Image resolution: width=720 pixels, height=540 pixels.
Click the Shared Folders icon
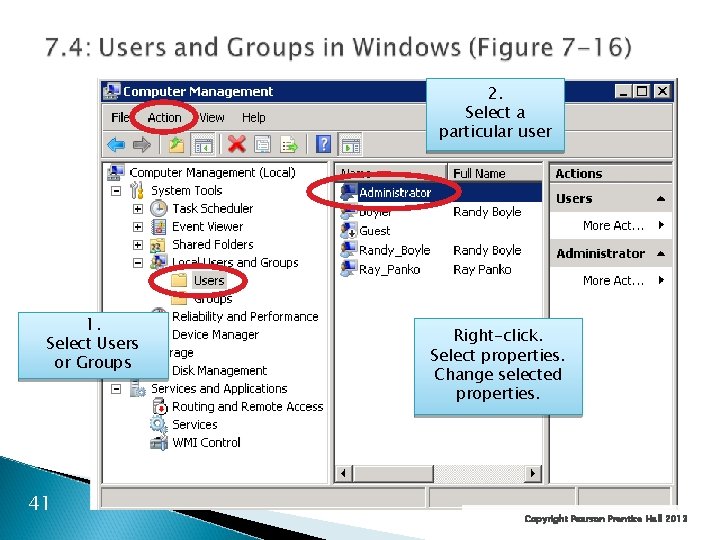[x=158, y=245]
